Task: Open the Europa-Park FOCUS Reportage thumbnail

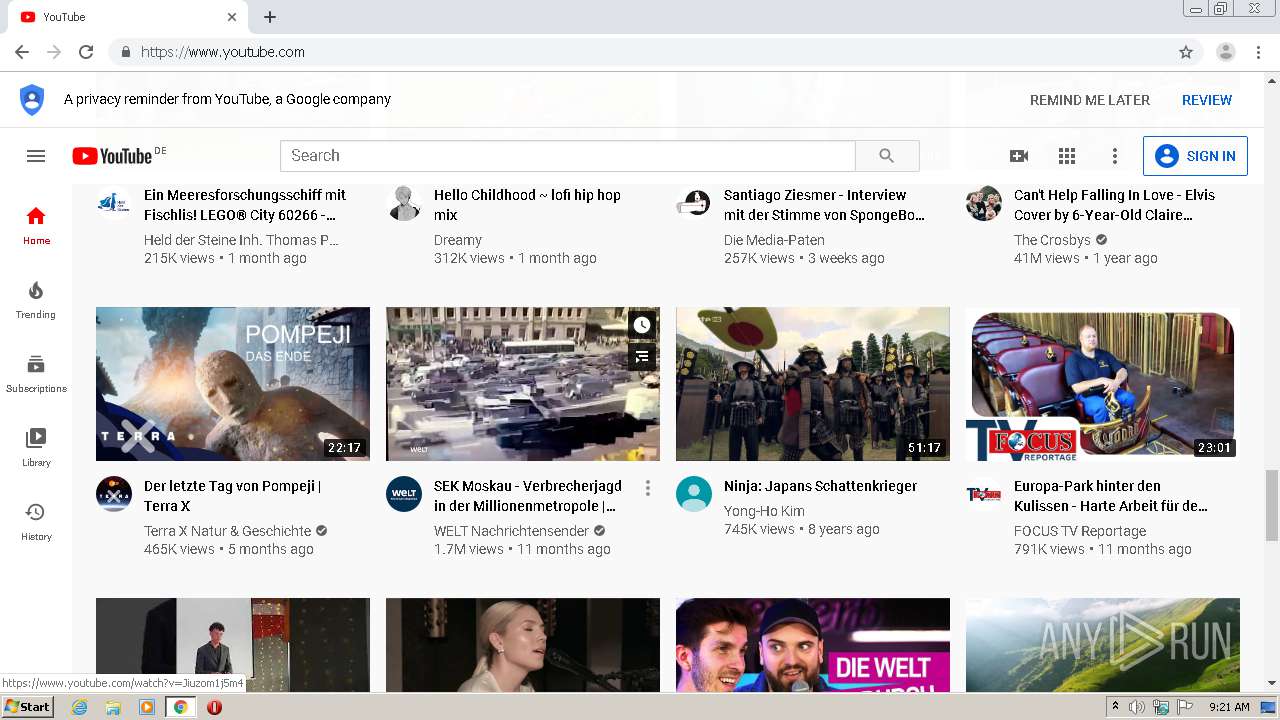Action: point(1103,384)
